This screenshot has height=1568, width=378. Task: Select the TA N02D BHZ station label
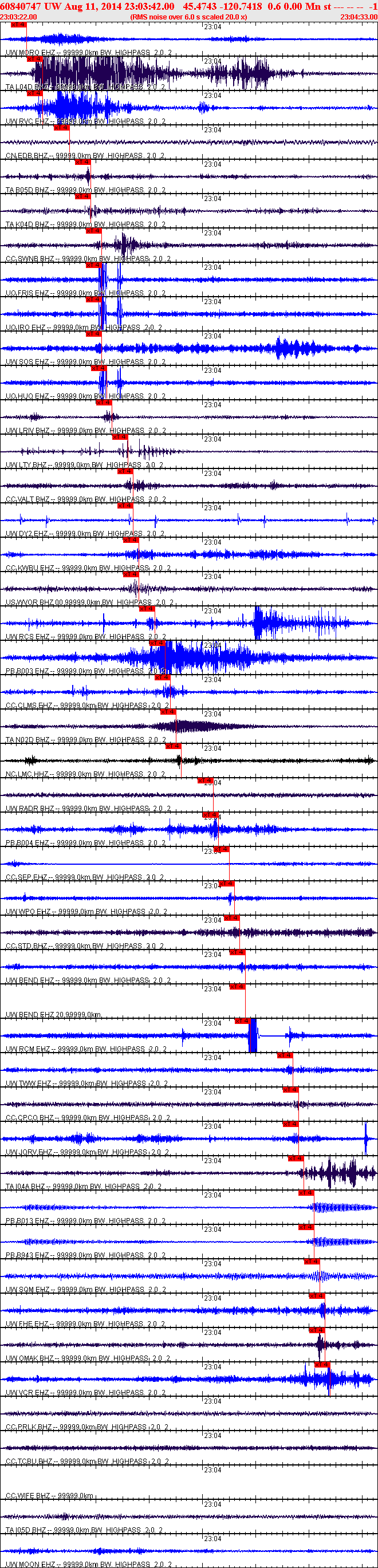pyautogui.click(x=85, y=740)
